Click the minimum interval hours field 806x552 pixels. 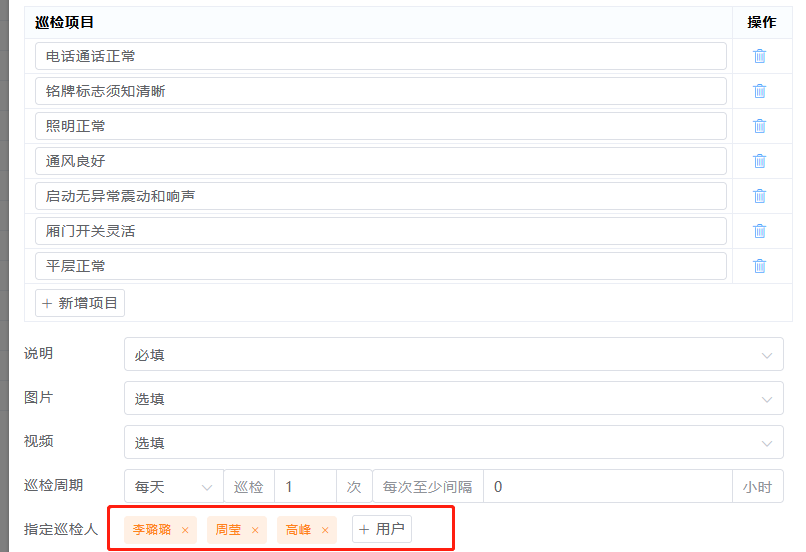click(607, 487)
